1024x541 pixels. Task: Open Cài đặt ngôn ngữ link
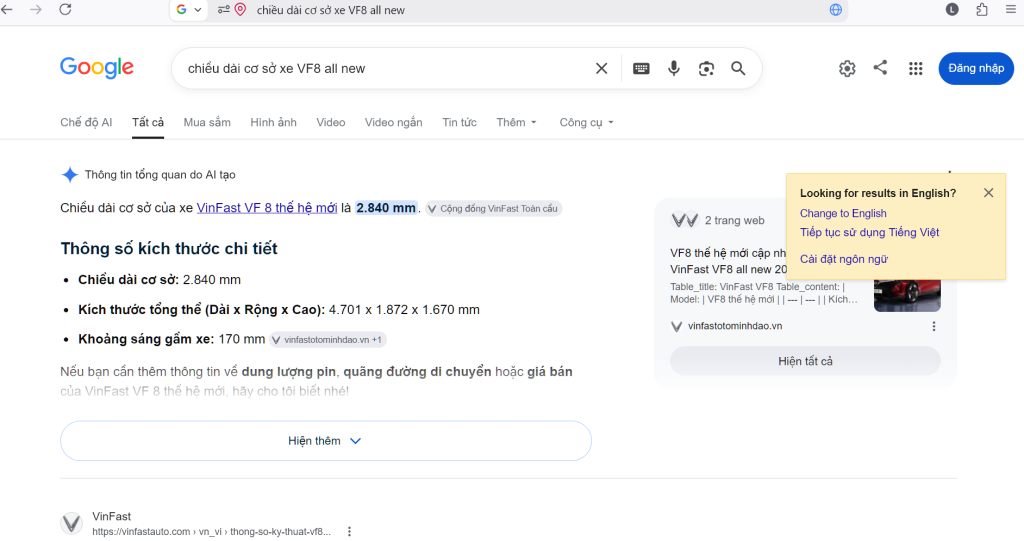(x=844, y=259)
